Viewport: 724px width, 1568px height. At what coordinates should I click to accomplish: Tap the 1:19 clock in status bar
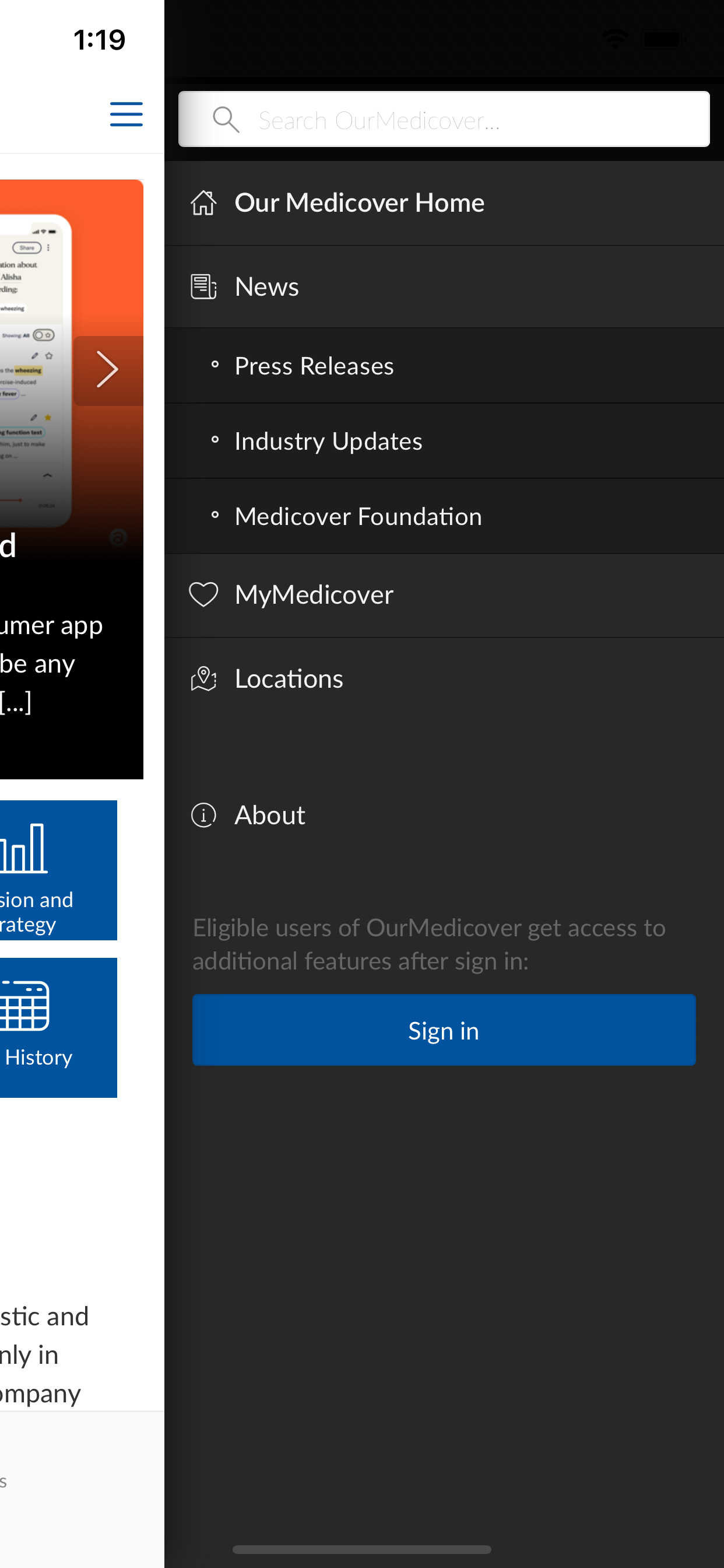pos(99,40)
